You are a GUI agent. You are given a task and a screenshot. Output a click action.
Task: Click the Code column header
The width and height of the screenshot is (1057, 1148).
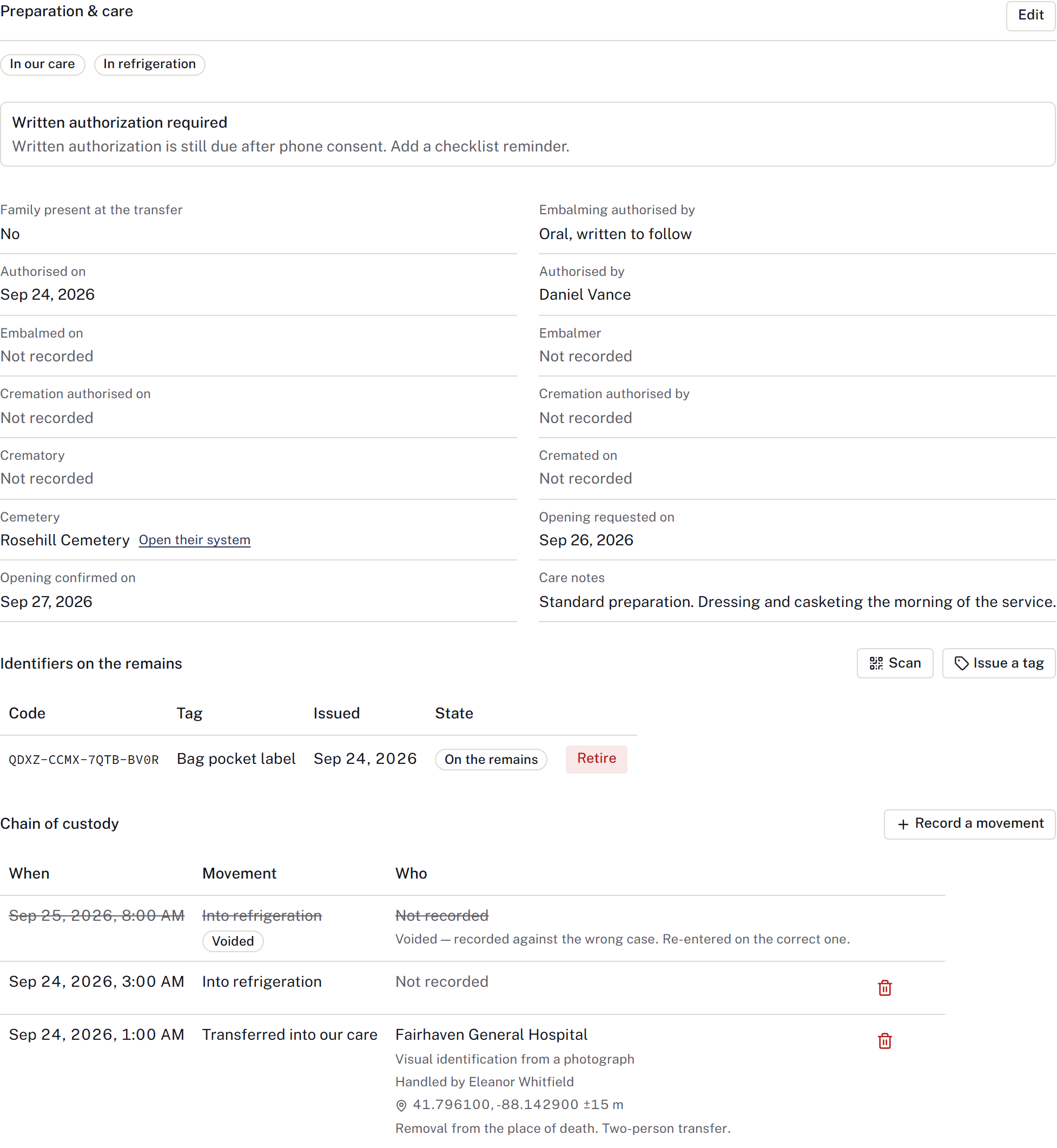pos(27,713)
